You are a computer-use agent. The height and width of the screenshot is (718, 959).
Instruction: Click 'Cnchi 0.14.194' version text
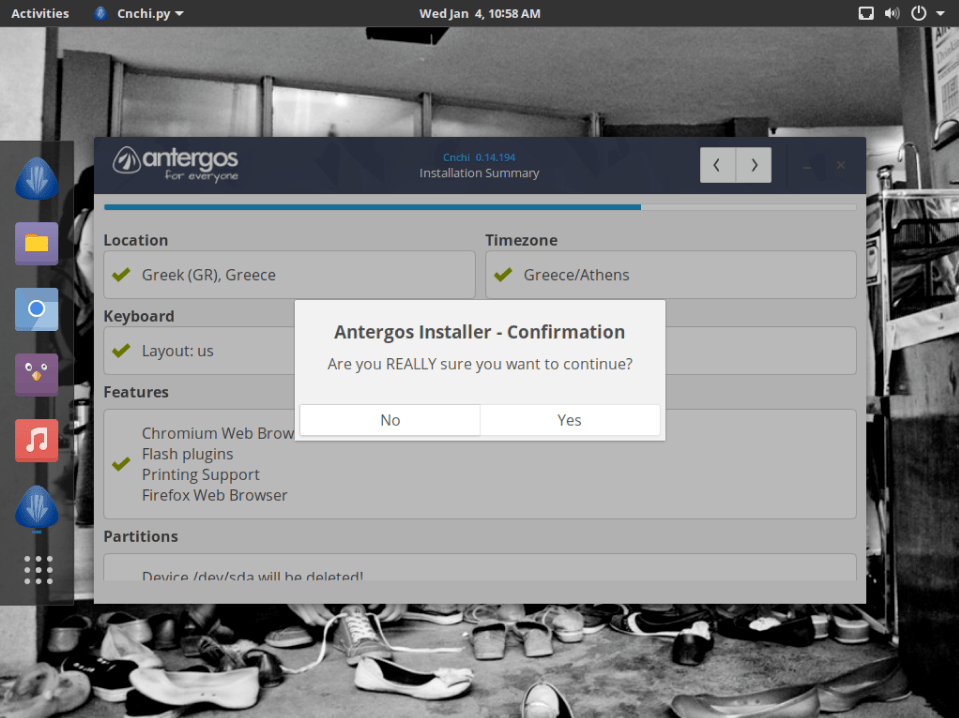pos(479,157)
